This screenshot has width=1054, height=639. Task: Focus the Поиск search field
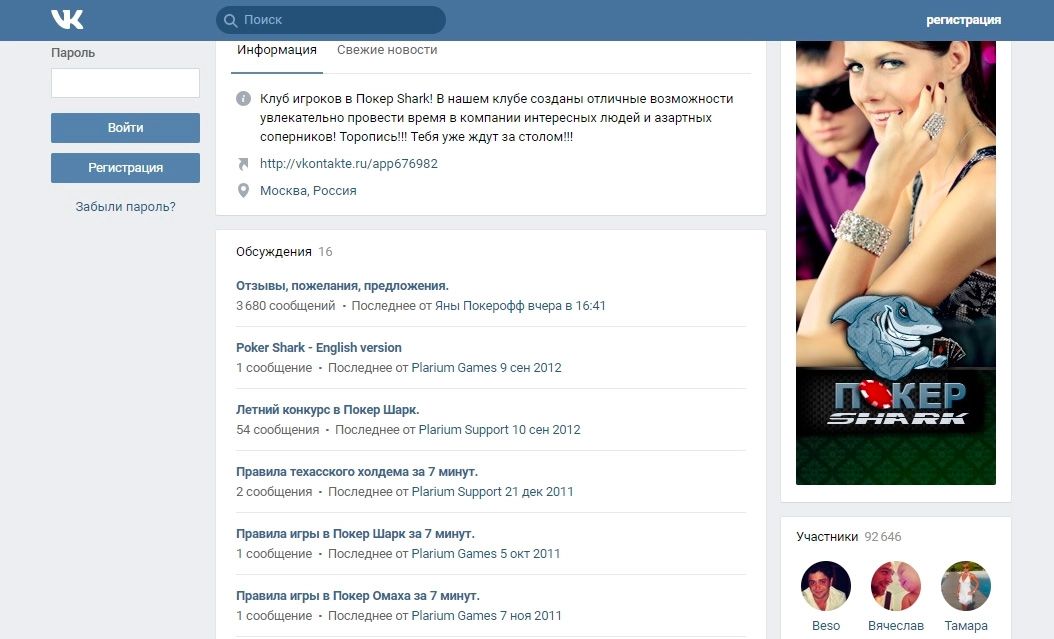click(x=331, y=20)
